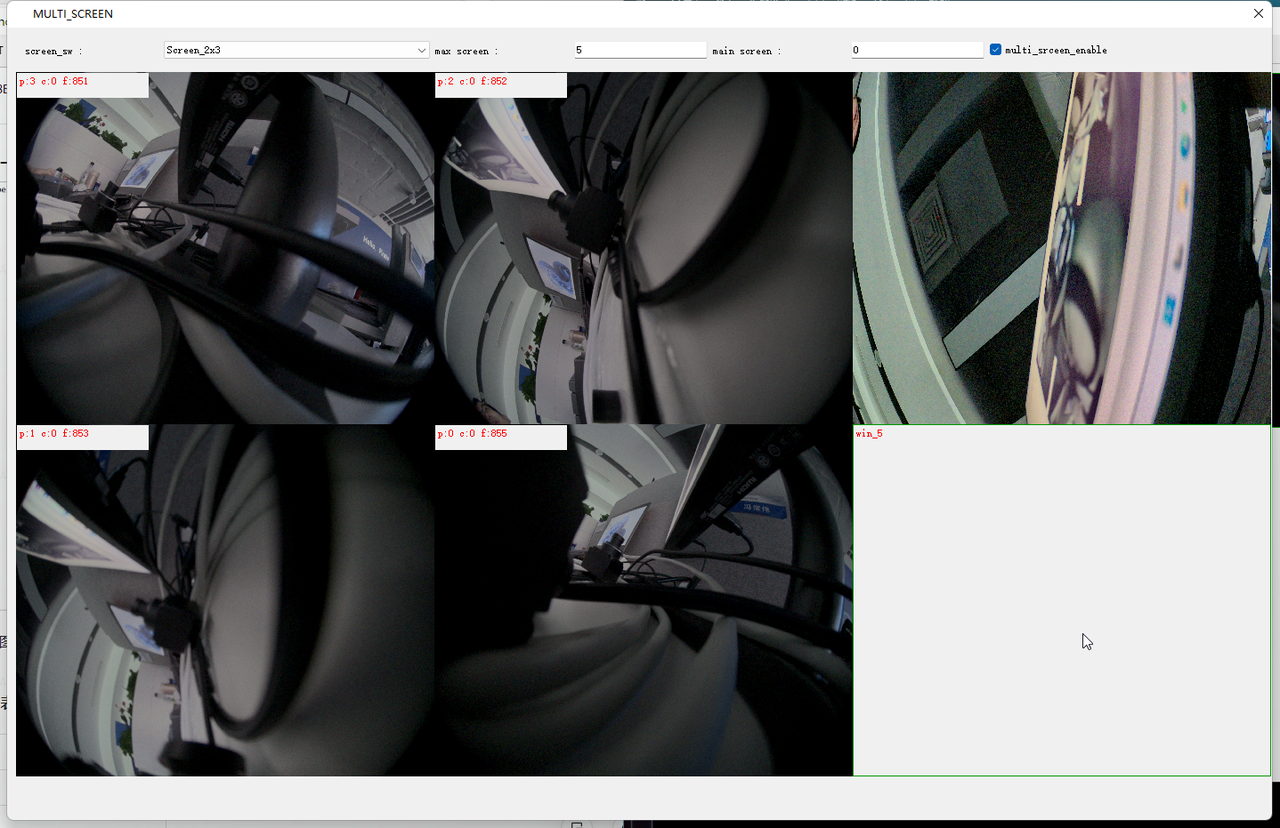Select the p:2 camera feed panel
The image size is (1280, 828).
pyautogui.click(x=643, y=260)
